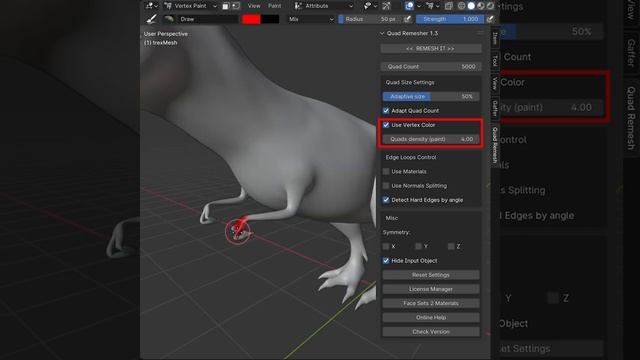The height and width of the screenshot is (360, 640).
Task: Open the Mix blend mode dropdown
Action: coord(311,19)
